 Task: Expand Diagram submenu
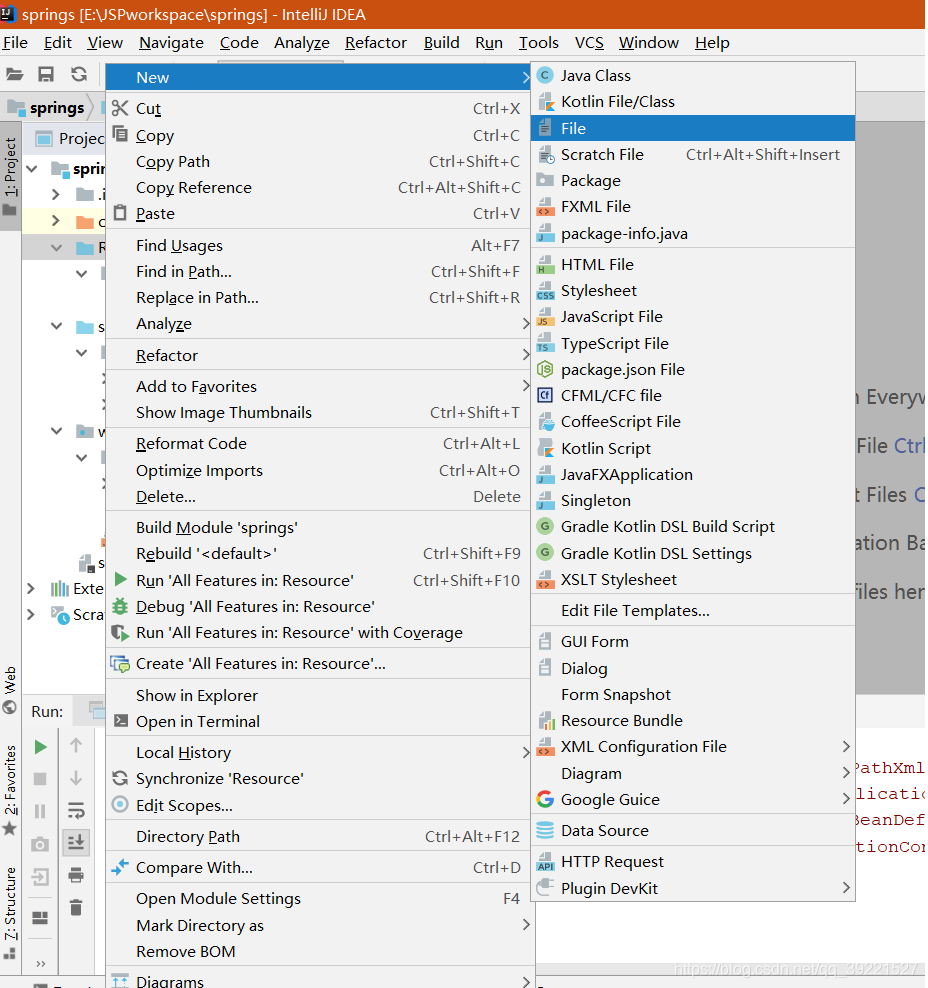(x=693, y=773)
